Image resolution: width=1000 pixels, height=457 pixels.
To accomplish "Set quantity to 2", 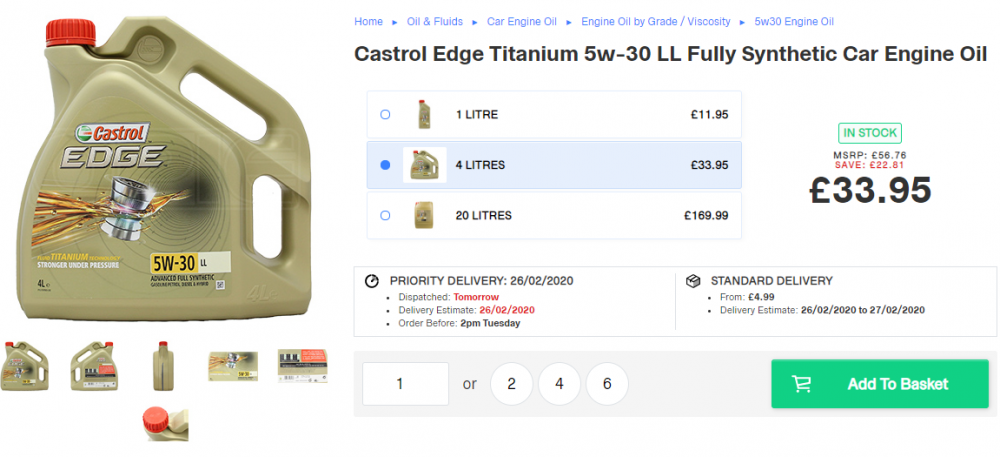I will point(511,384).
